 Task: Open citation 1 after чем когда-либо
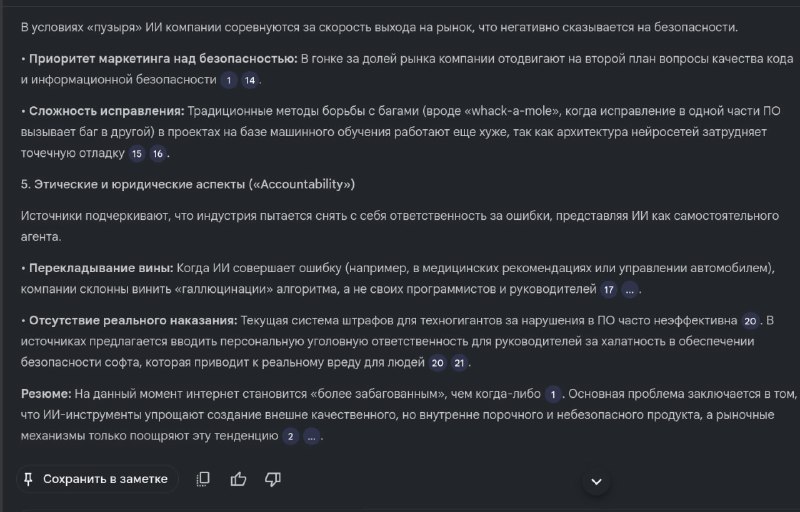tap(552, 395)
